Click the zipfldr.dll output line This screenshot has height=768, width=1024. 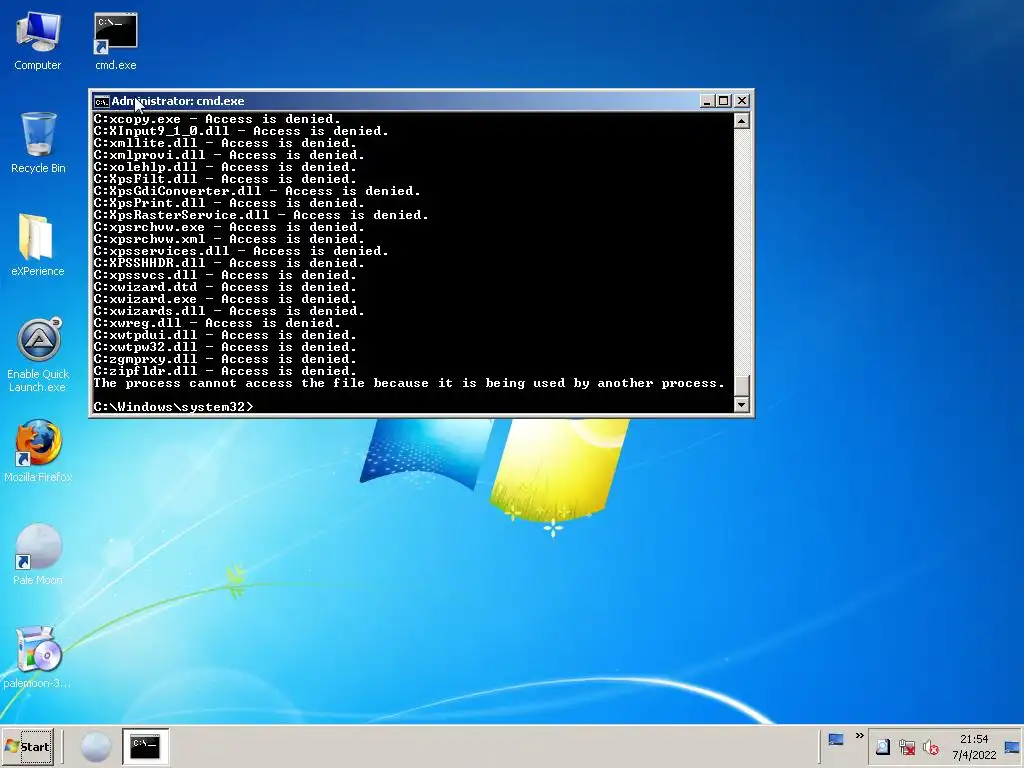[x=225, y=371]
